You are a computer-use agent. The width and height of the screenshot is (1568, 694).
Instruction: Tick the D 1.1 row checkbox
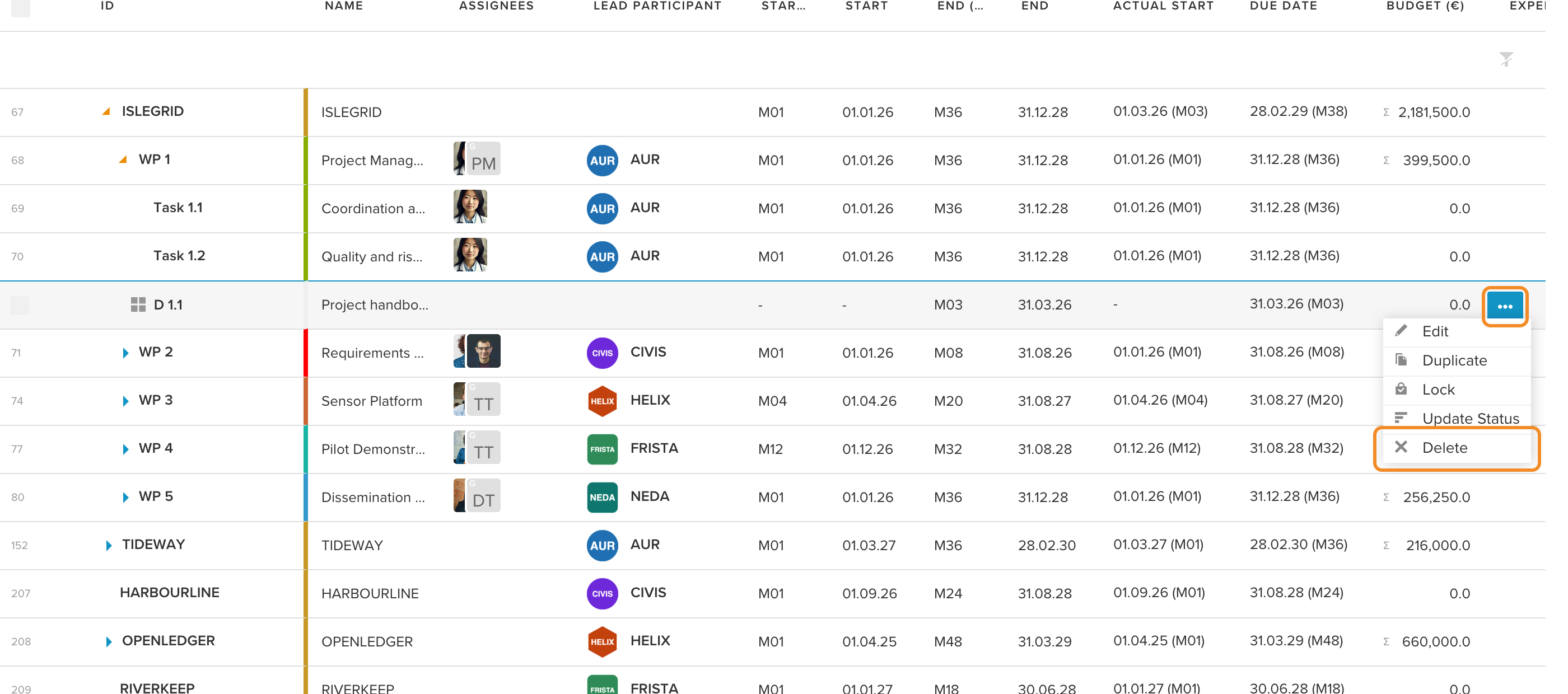pyautogui.click(x=20, y=304)
